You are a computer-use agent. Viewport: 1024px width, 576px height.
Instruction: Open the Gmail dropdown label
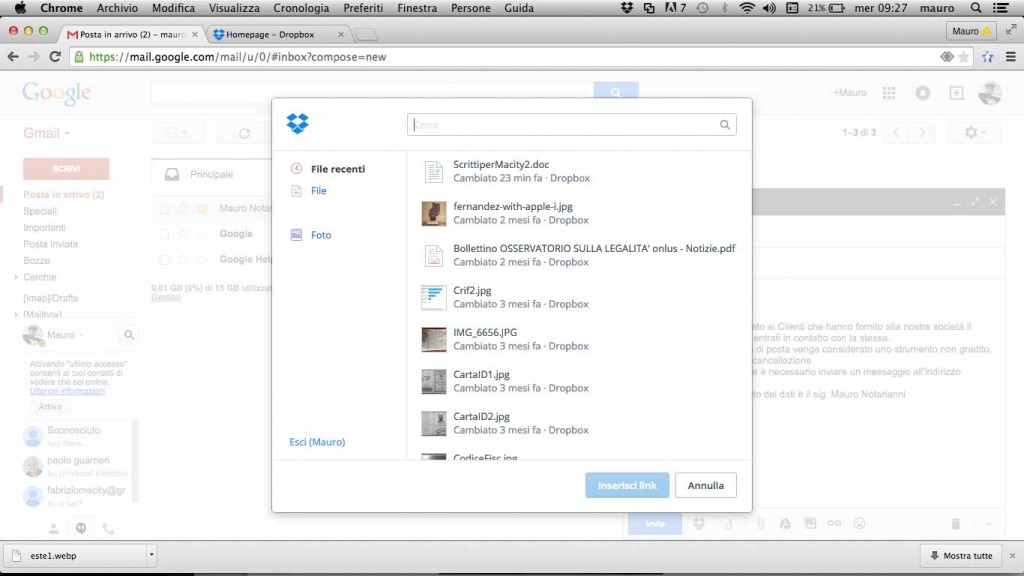point(46,133)
